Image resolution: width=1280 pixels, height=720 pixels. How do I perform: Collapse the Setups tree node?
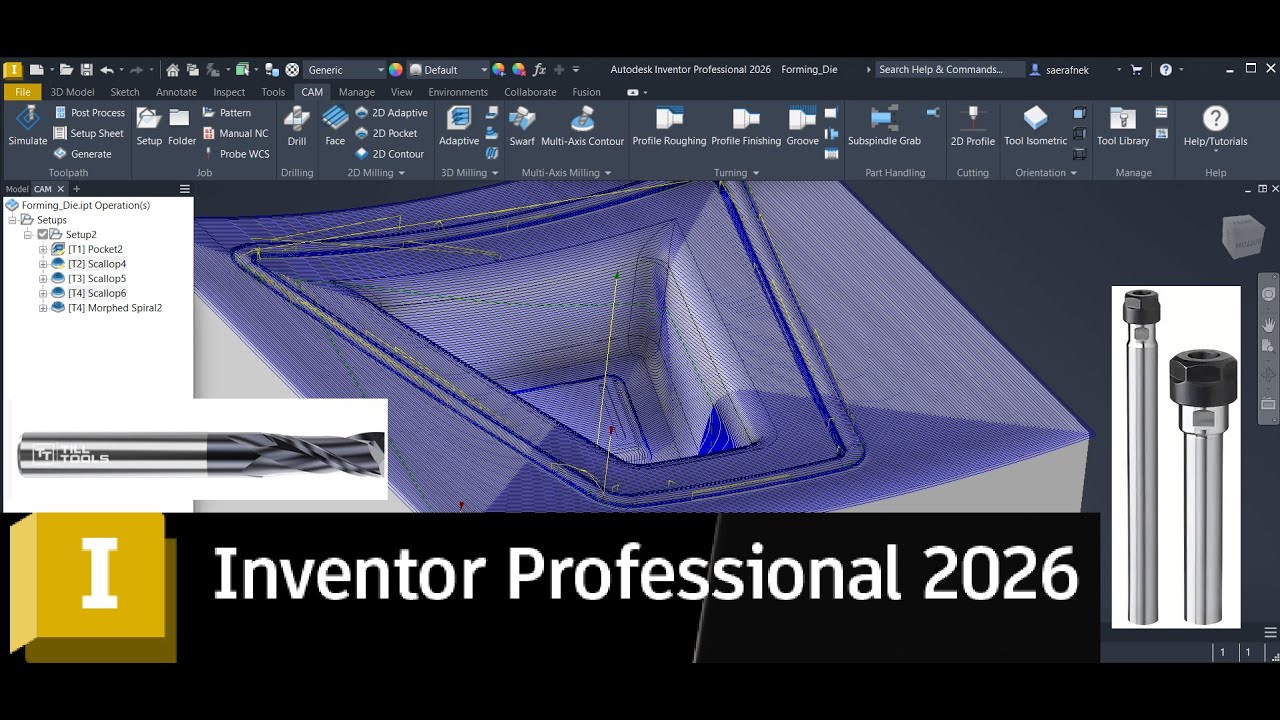tap(12, 220)
